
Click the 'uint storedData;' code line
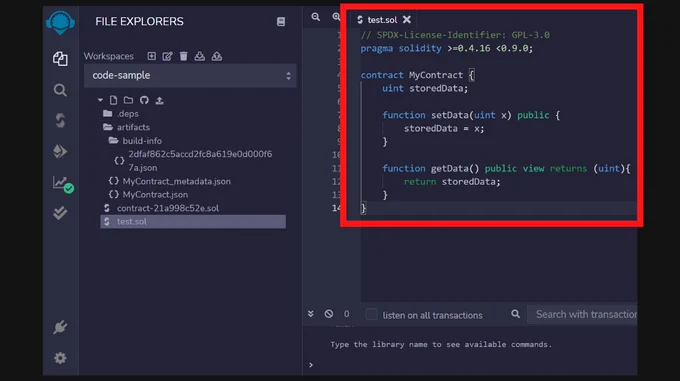425,88
